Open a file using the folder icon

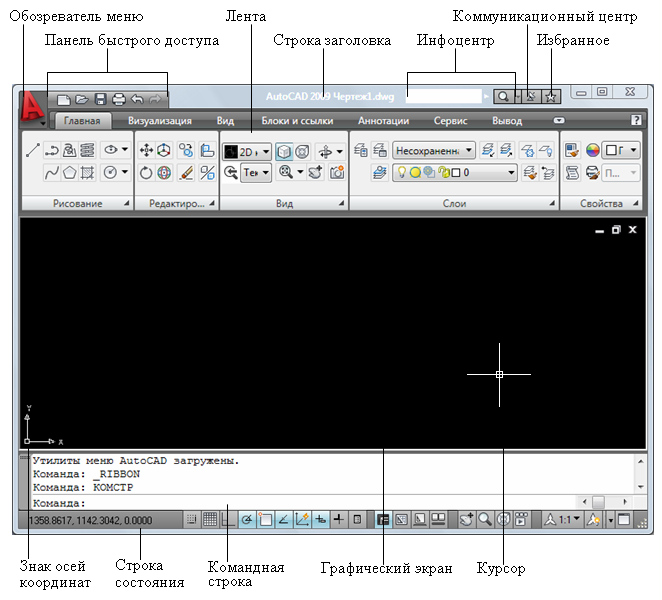82,100
